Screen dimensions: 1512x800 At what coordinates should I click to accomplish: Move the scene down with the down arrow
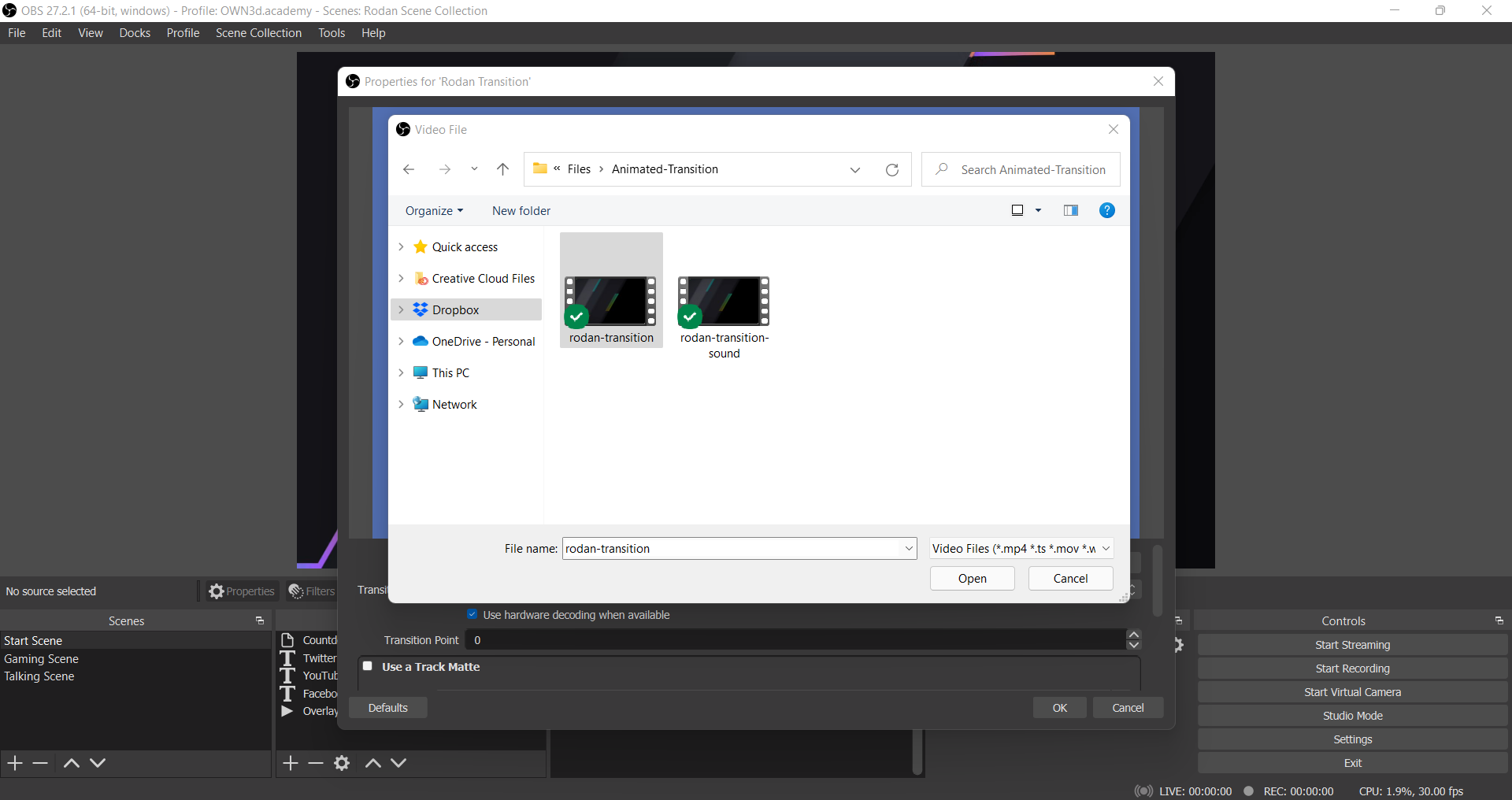point(98,763)
